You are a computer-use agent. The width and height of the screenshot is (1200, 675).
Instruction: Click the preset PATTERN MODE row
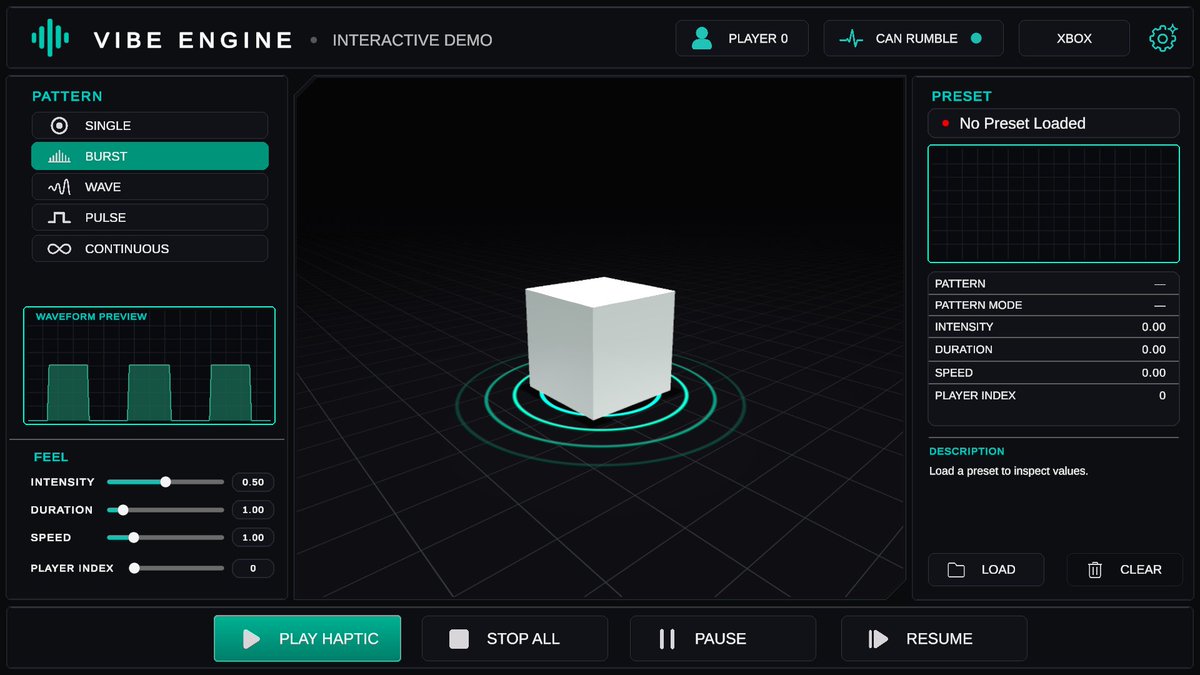pos(1053,305)
